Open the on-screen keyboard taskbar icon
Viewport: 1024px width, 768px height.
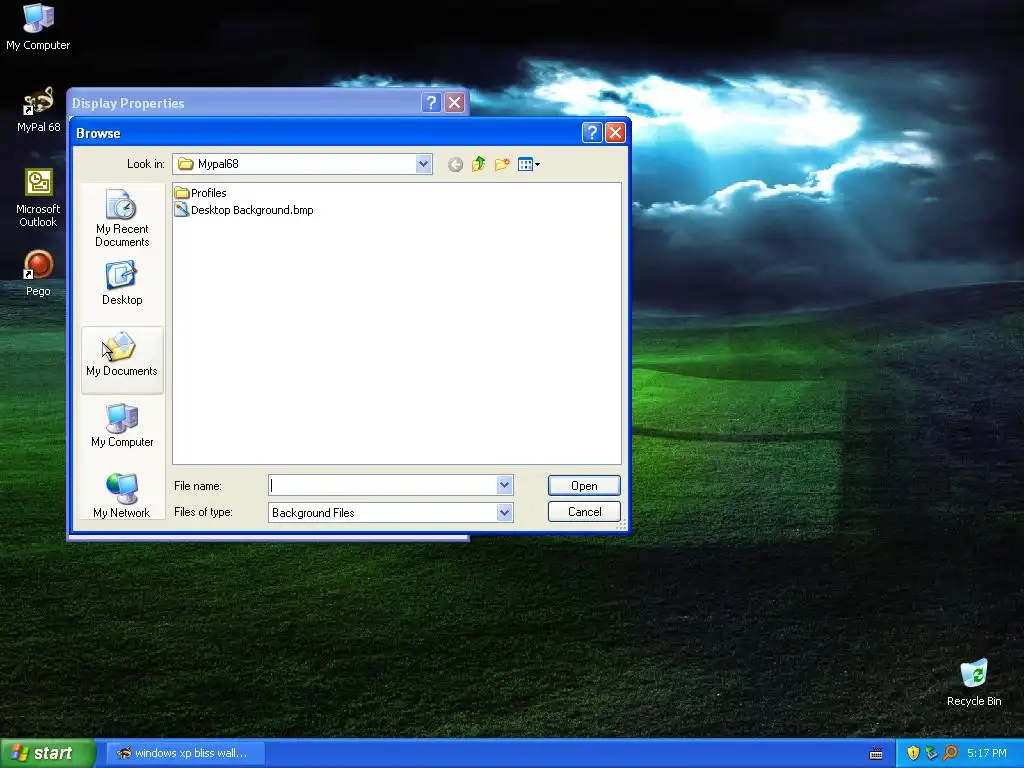click(876, 754)
